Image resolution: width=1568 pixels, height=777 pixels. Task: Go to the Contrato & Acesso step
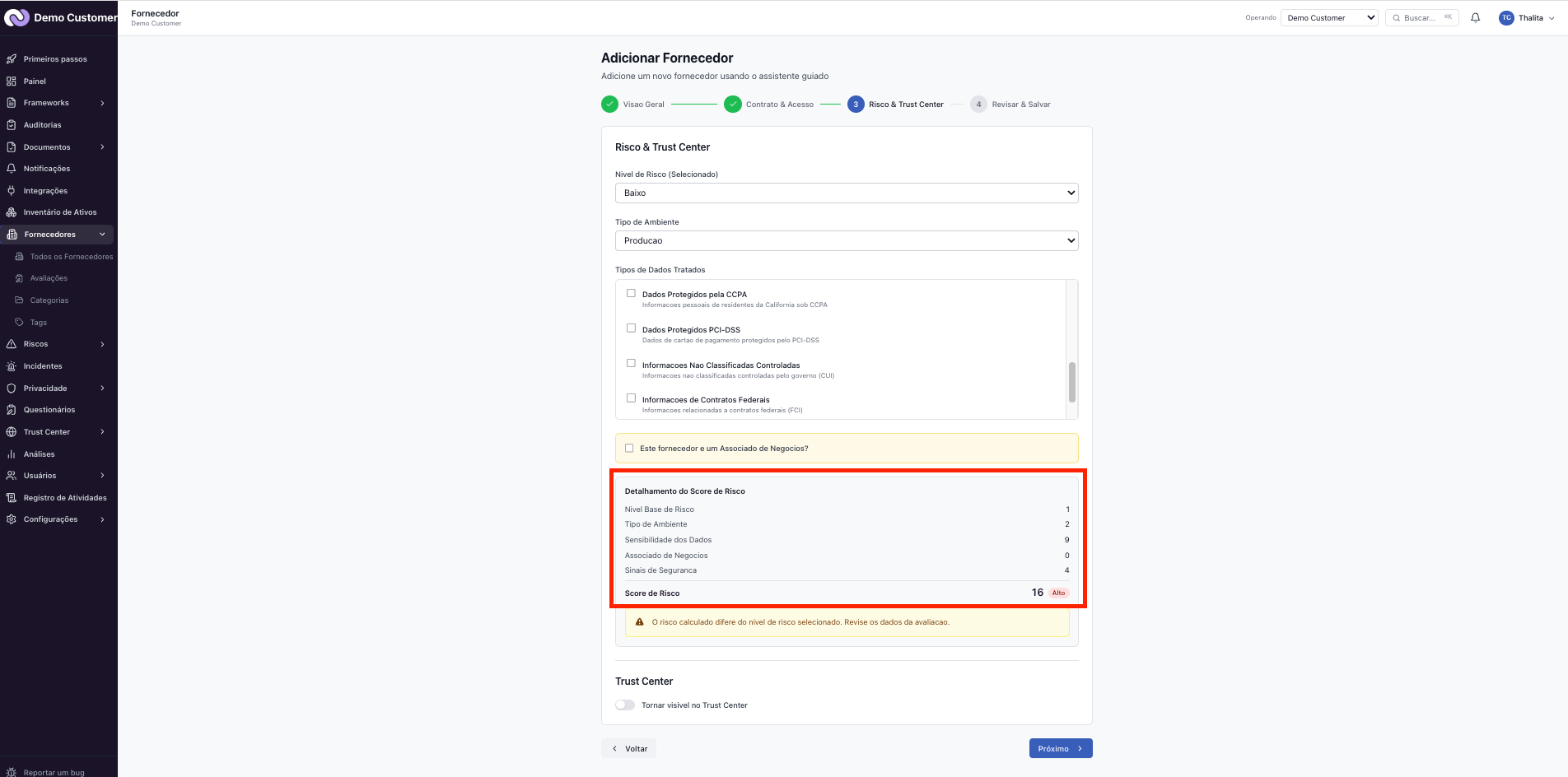(x=769, y=105)
